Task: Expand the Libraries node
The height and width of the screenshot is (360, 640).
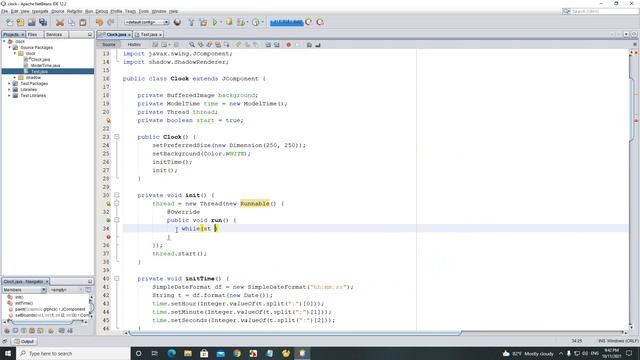Action: click(10, 89)
